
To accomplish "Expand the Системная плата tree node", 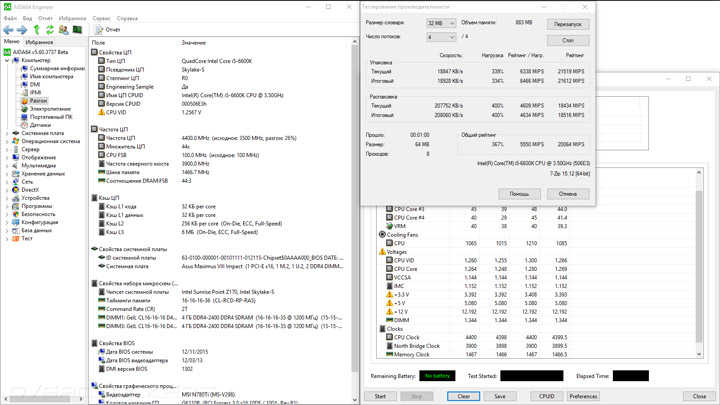I will (7, 133).
